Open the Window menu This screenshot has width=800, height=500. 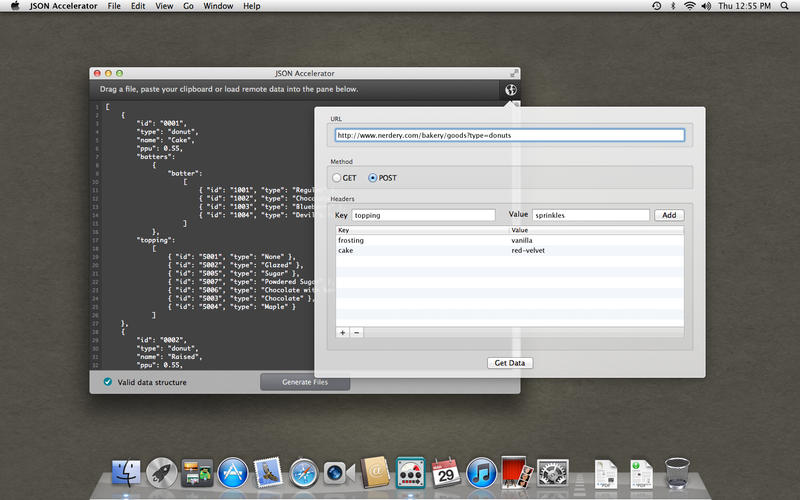point(218,6)
